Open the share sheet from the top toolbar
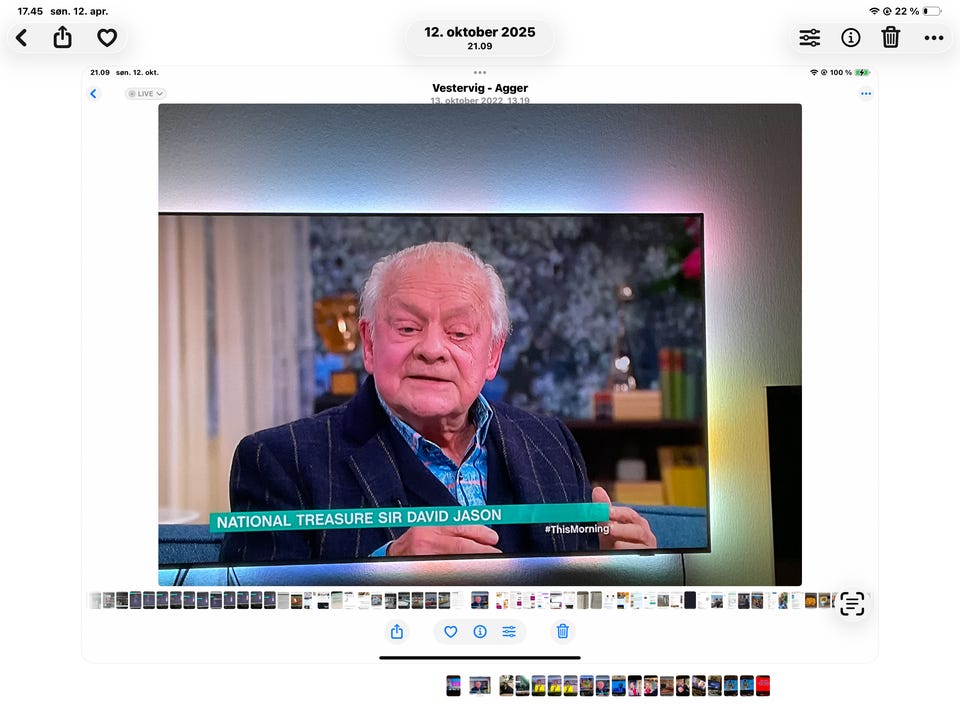The height and width of the screenshot is (720, 960). [x=62, y=37]
